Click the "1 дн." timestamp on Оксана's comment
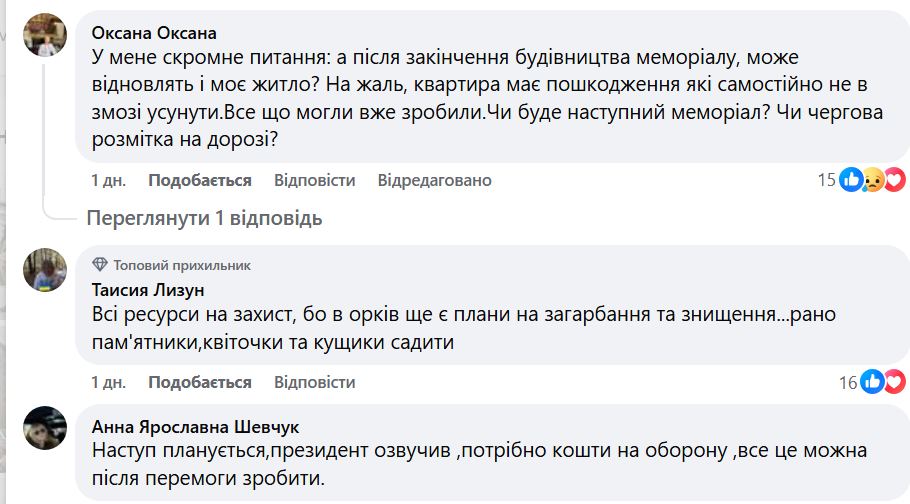The image size is (910, 504). pyautogui.click(x=108, y=180)
